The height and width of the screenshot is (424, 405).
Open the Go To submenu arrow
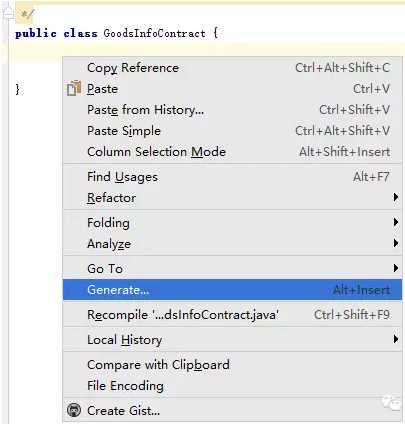click(395, 268)
